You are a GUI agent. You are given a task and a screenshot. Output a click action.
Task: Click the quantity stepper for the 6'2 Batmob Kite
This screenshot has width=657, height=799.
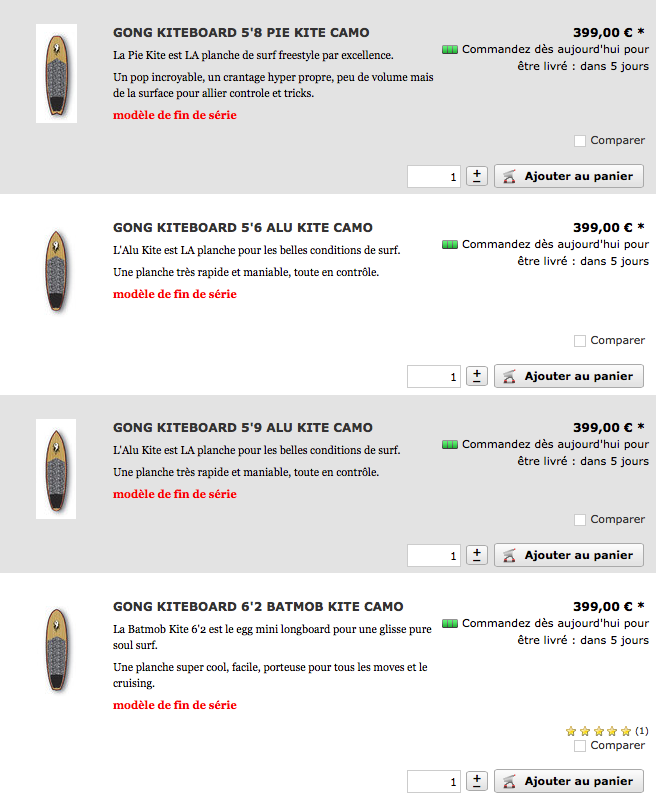tap(477, 781)
